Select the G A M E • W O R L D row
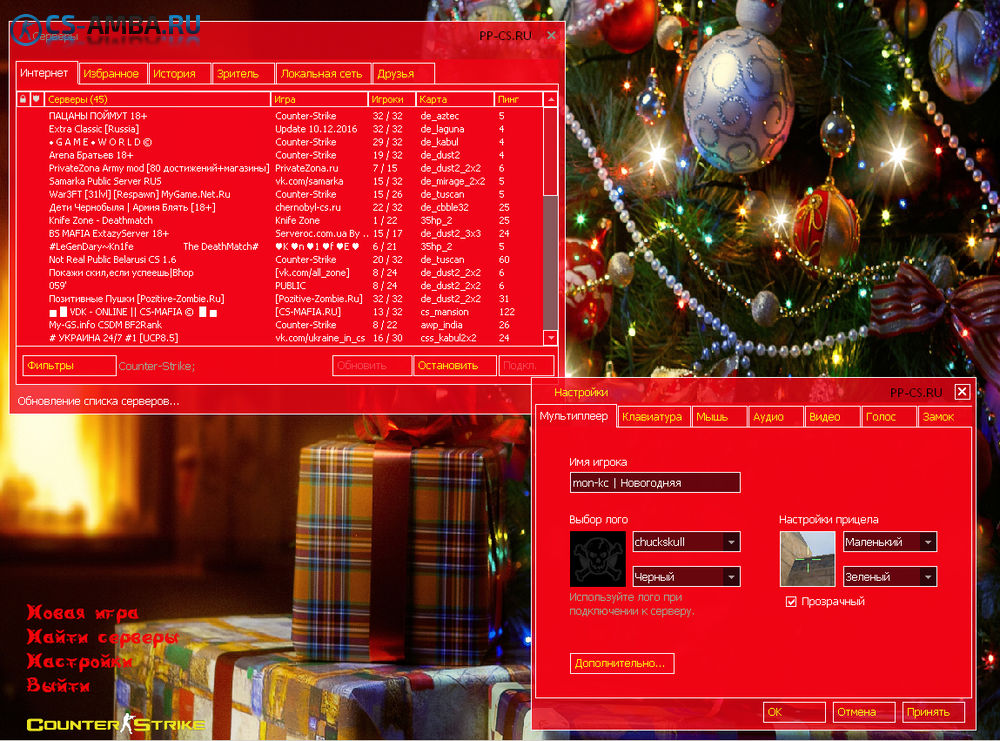The image size is (1000, 741). click(280, 142)
